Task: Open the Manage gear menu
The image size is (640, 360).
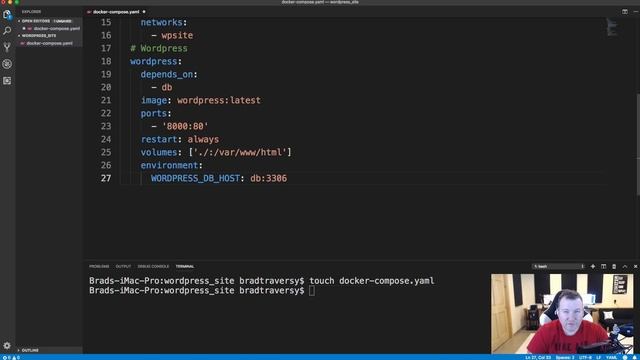Action: (x=7, y=346)
